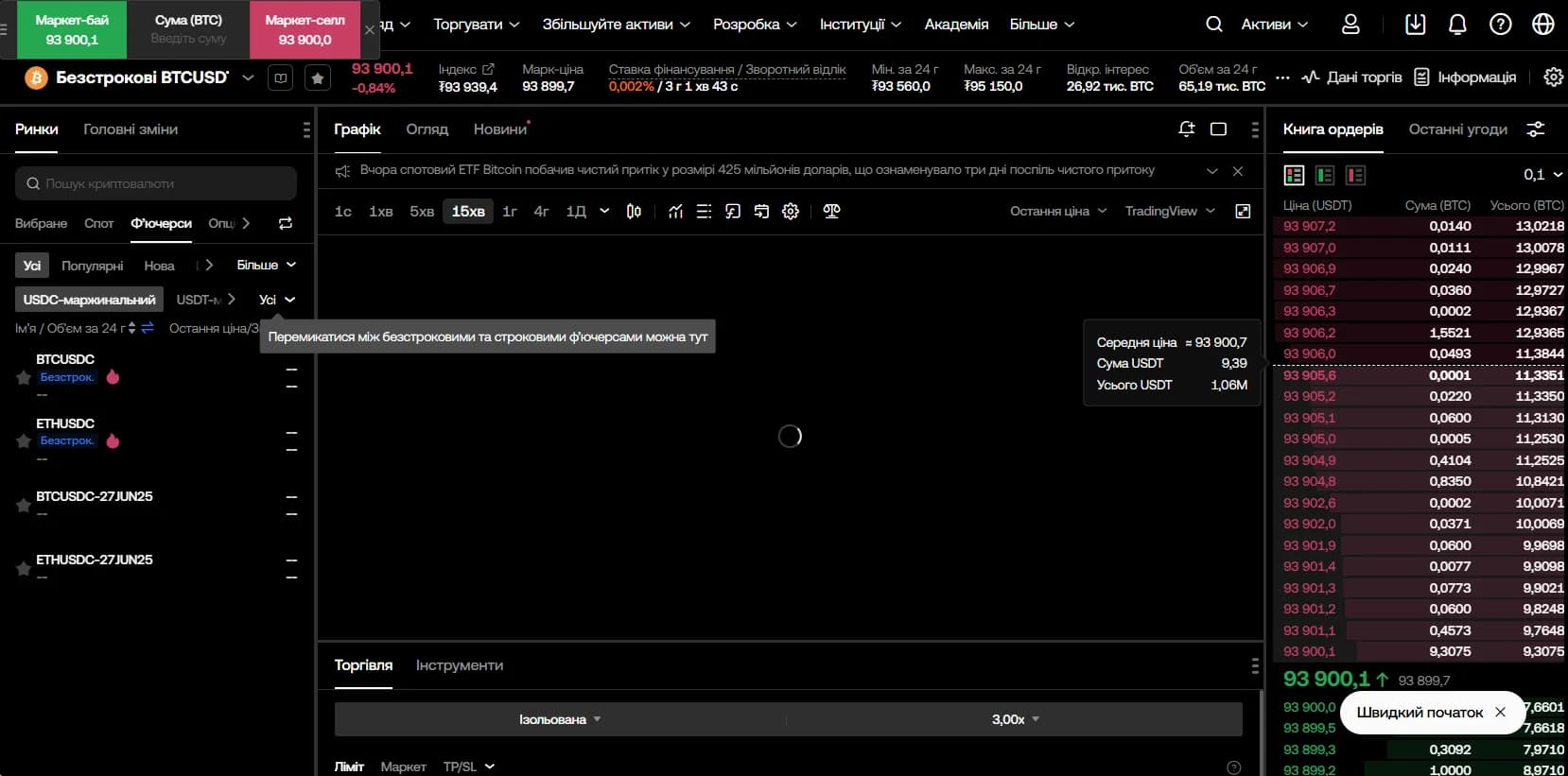Select the Маркет order type tab
This screenshot has height=776, width=1568.
click(403, 767)
